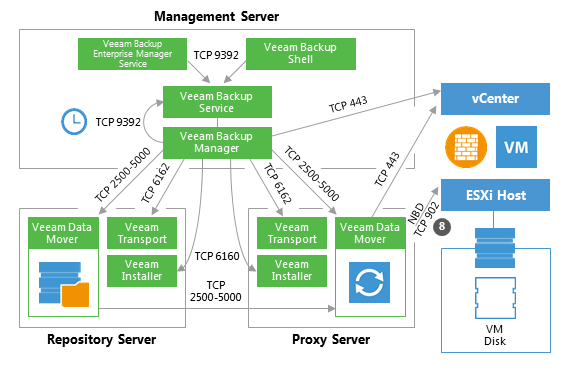
Task: Click the repository storage folder icon
Action: pyautogui.click(x=64, y=284)
